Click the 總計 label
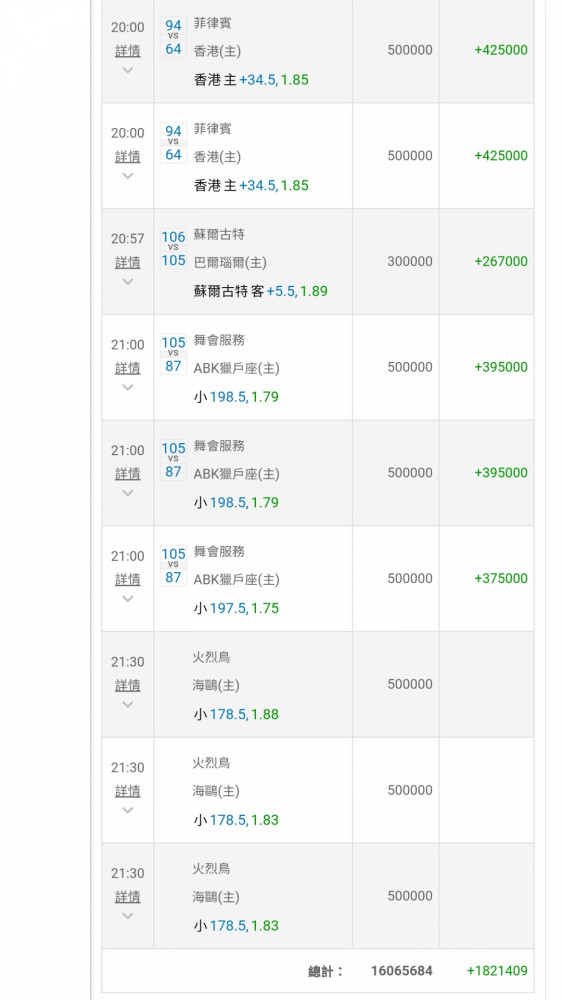The height and width of the screenshot is (1000, 562). click(x=325, y=971)
